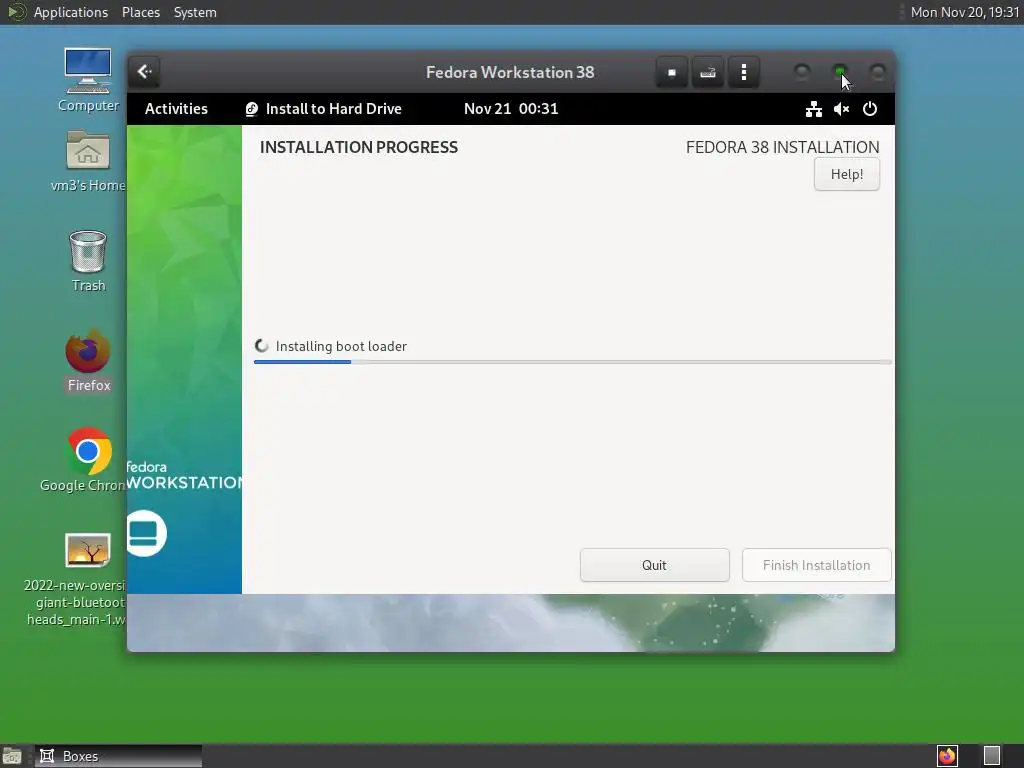The image size is (1024, 768).
Task: Click the green maximize window button
Action: pyautogui.click(x=840, y=71)
